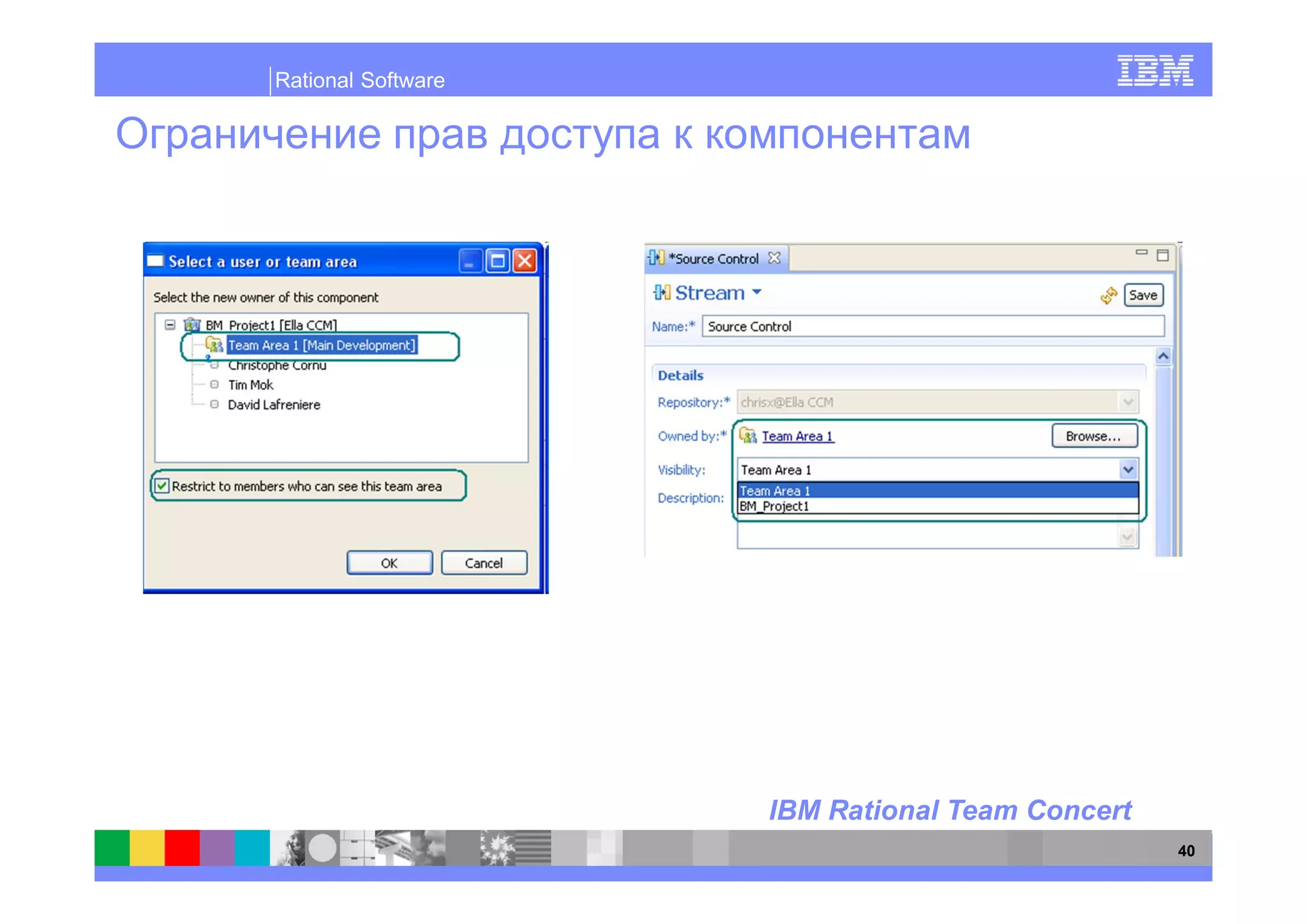Close the Source Control editor tab

(x=774, y=258)
